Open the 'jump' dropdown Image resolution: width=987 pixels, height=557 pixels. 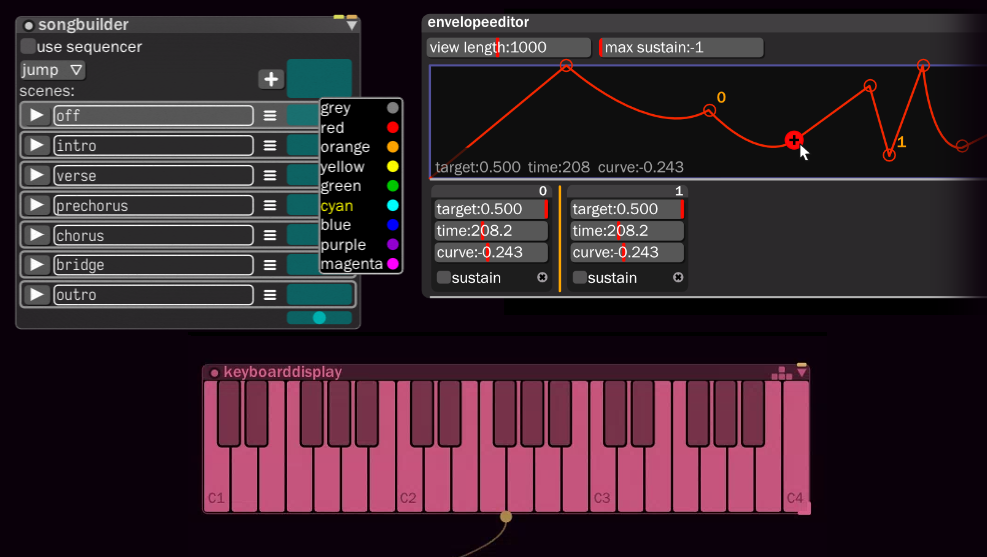tap(52, 70)
